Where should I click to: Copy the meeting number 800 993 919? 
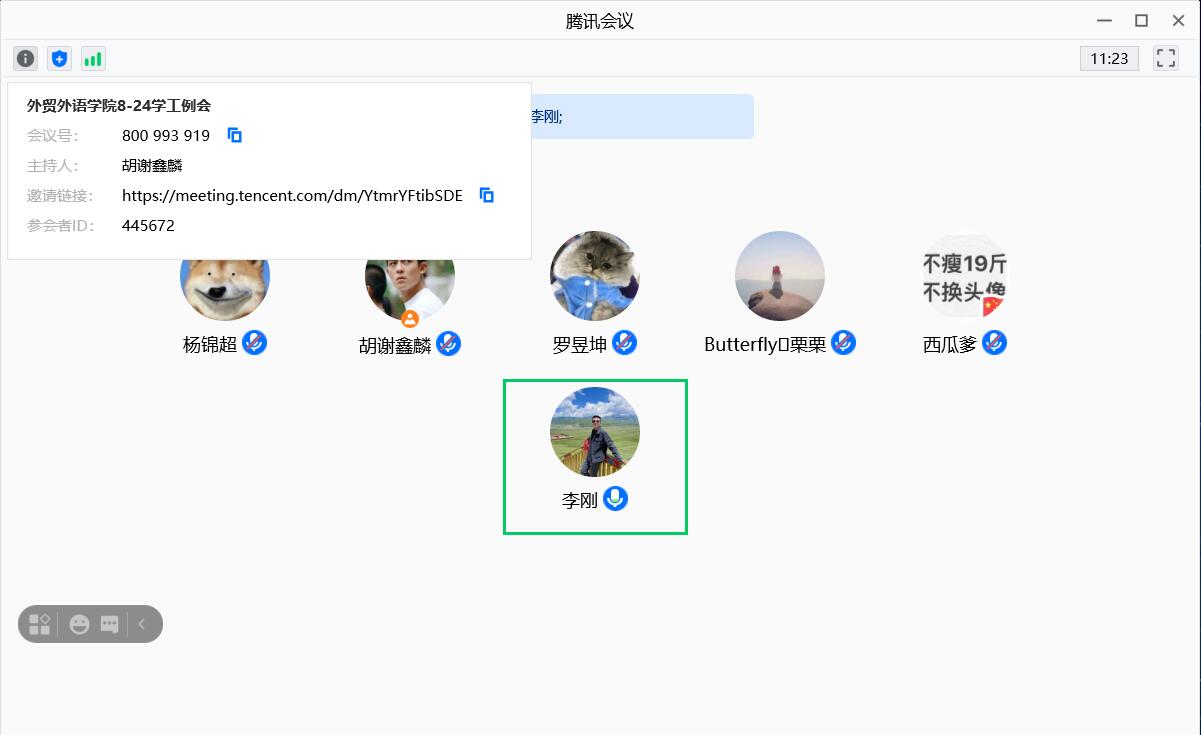pos(235,135)
